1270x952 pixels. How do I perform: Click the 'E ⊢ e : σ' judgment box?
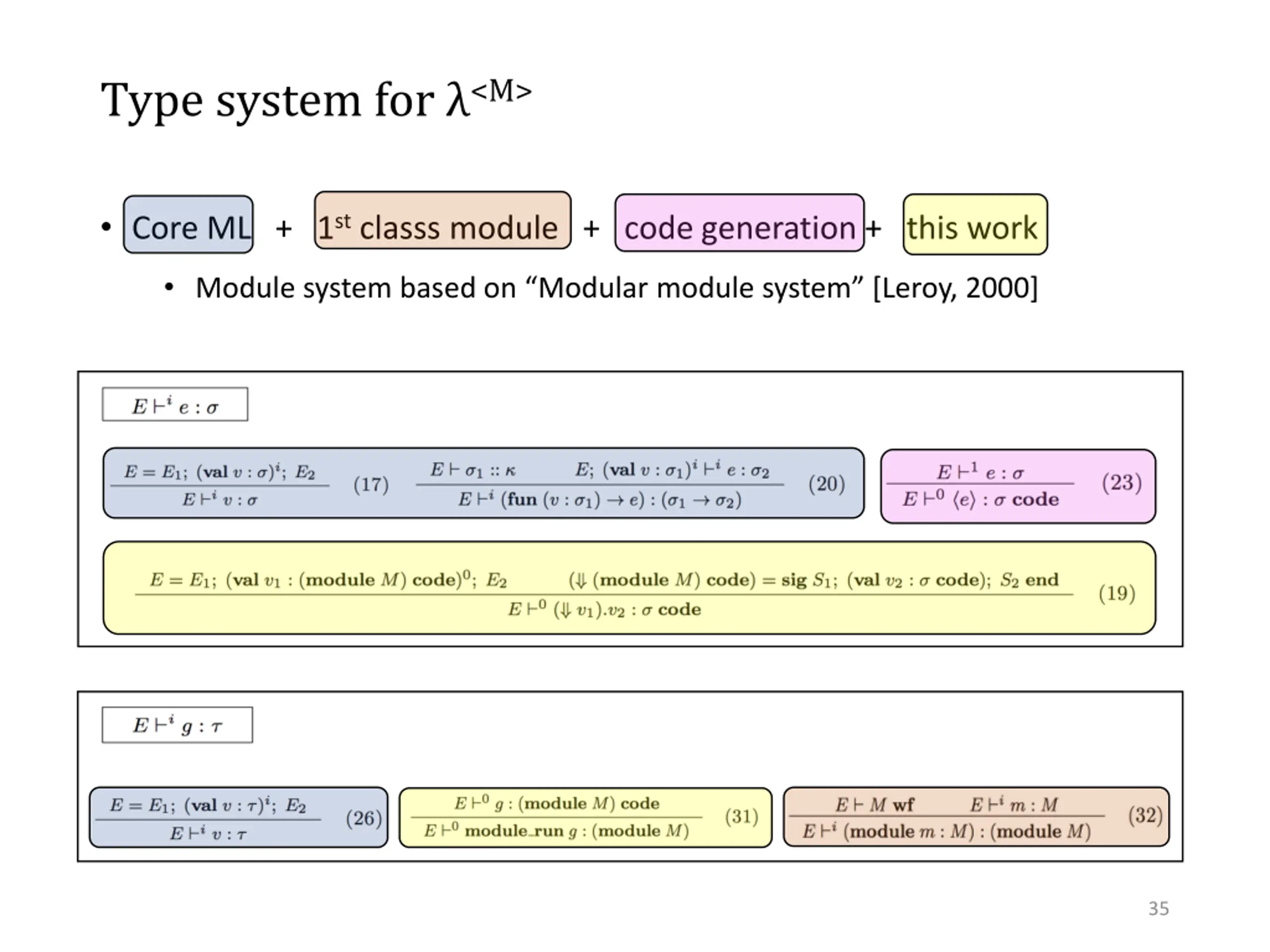click(175, 405)
